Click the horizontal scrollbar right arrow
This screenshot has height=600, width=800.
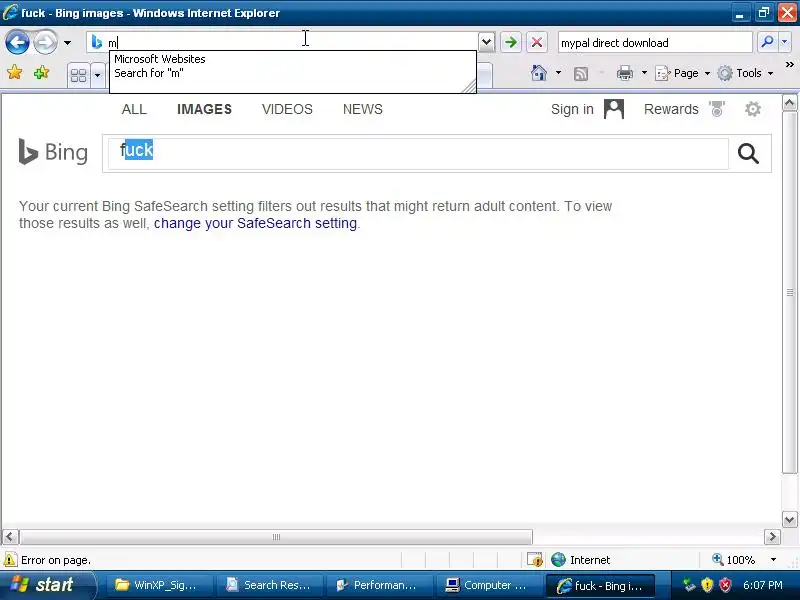tap(772, 537)
